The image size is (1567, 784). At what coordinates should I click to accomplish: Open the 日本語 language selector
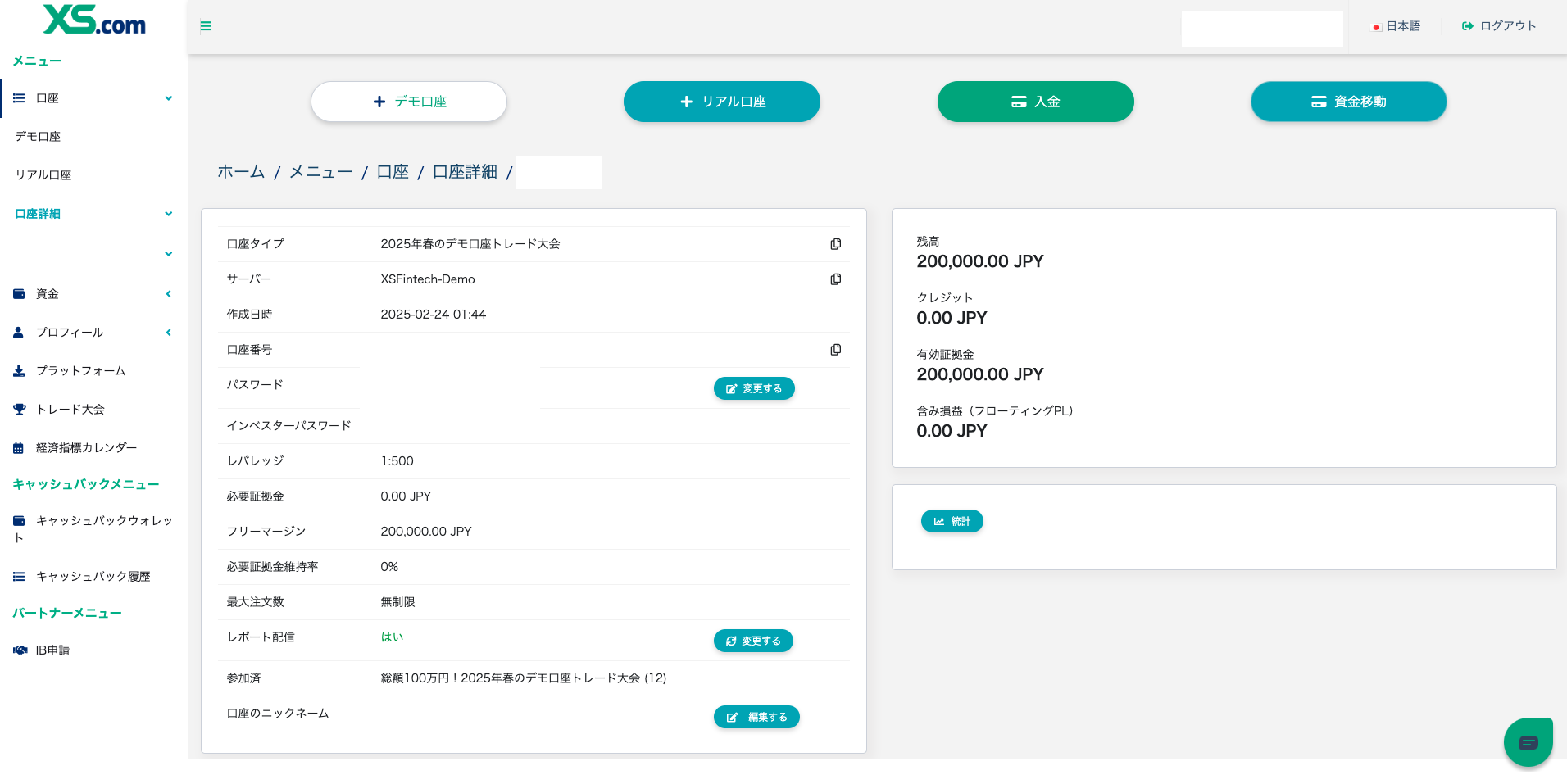tap(1397, 26)
